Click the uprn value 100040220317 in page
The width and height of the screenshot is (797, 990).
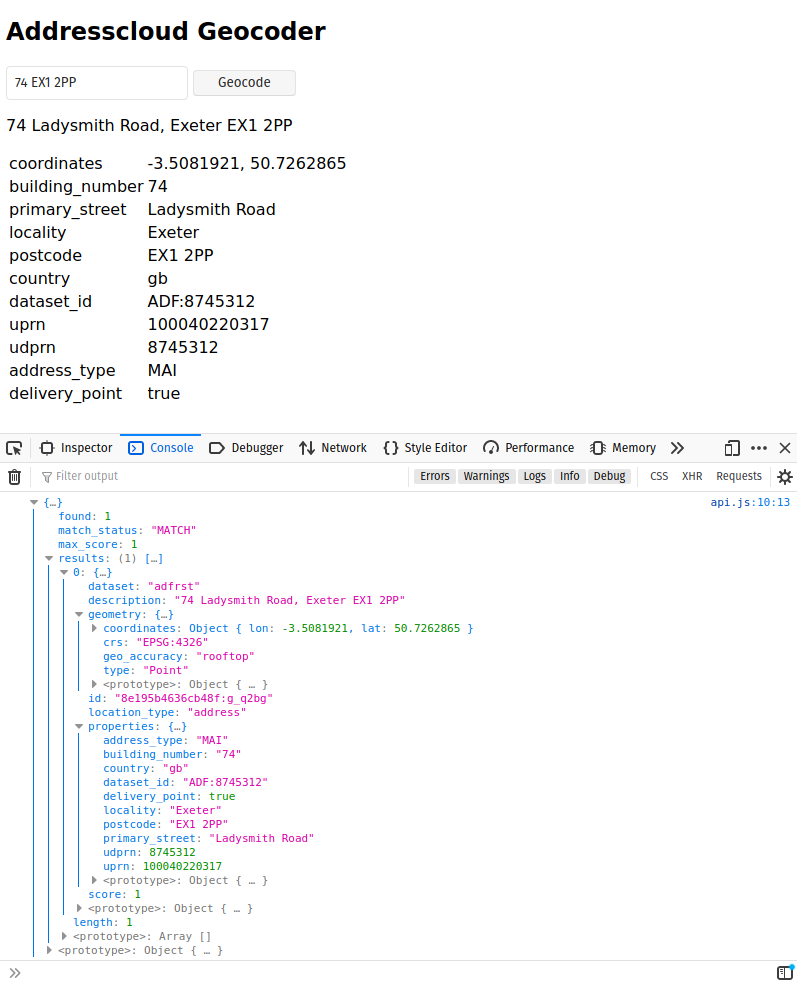coord(208,325)
